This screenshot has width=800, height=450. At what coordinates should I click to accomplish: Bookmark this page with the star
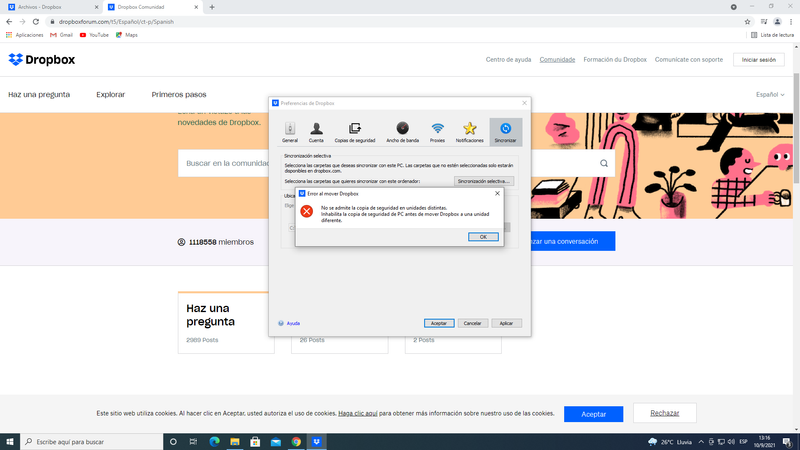click(747, 22)
